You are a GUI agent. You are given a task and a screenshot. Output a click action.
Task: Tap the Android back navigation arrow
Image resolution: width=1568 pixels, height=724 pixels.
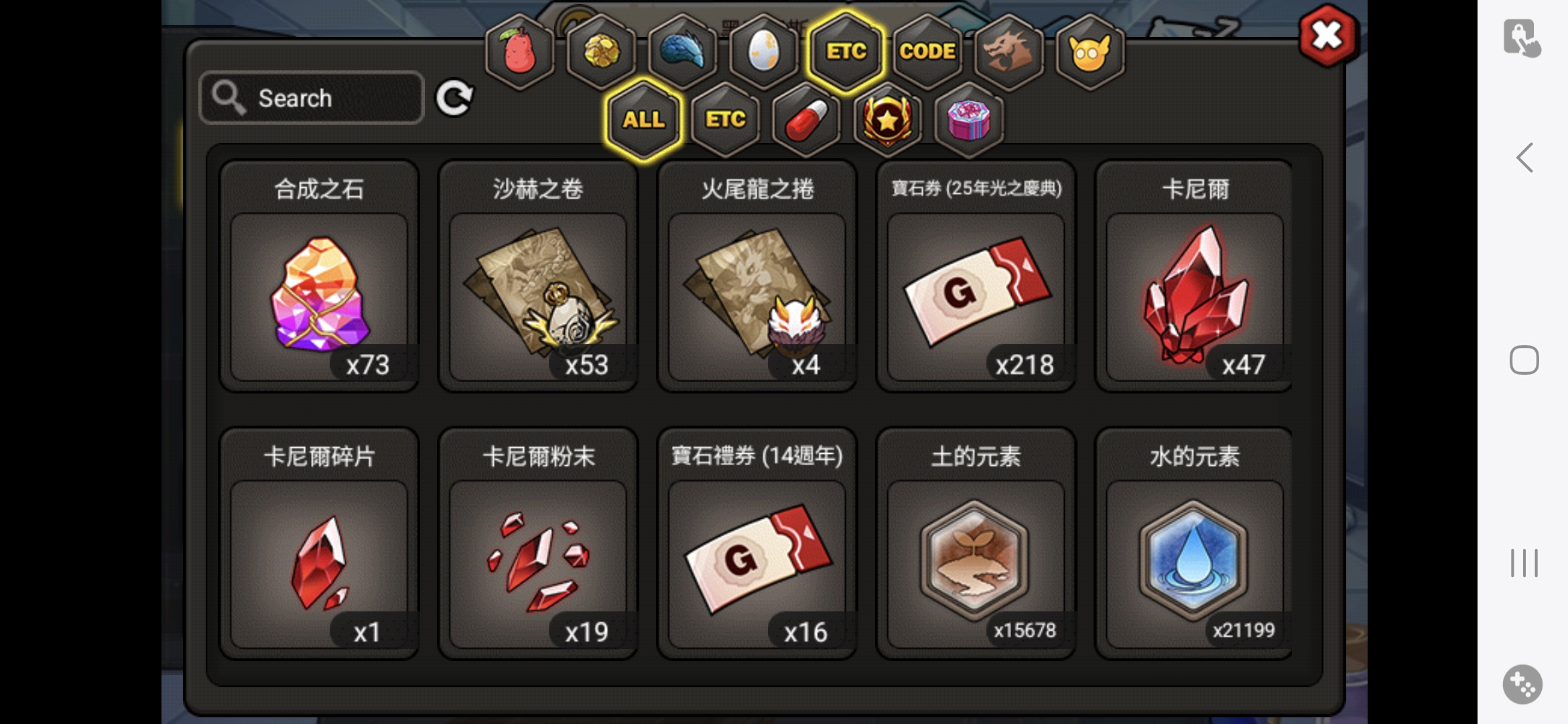[1524, 158]
